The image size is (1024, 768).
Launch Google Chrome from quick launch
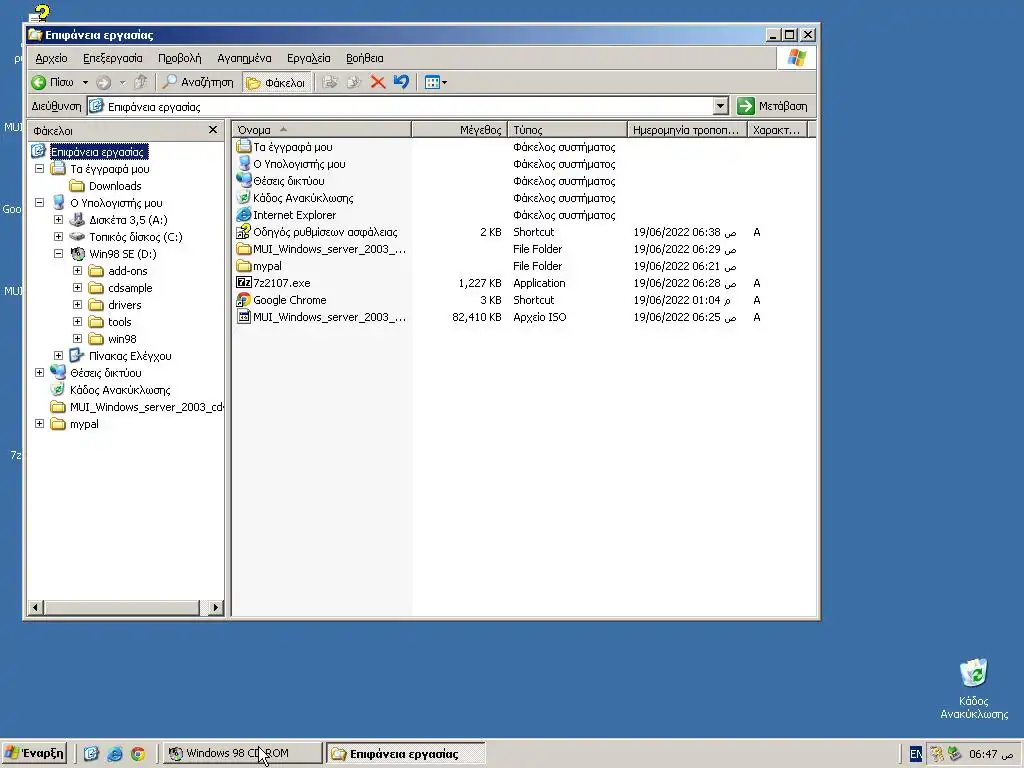[138, 754]
